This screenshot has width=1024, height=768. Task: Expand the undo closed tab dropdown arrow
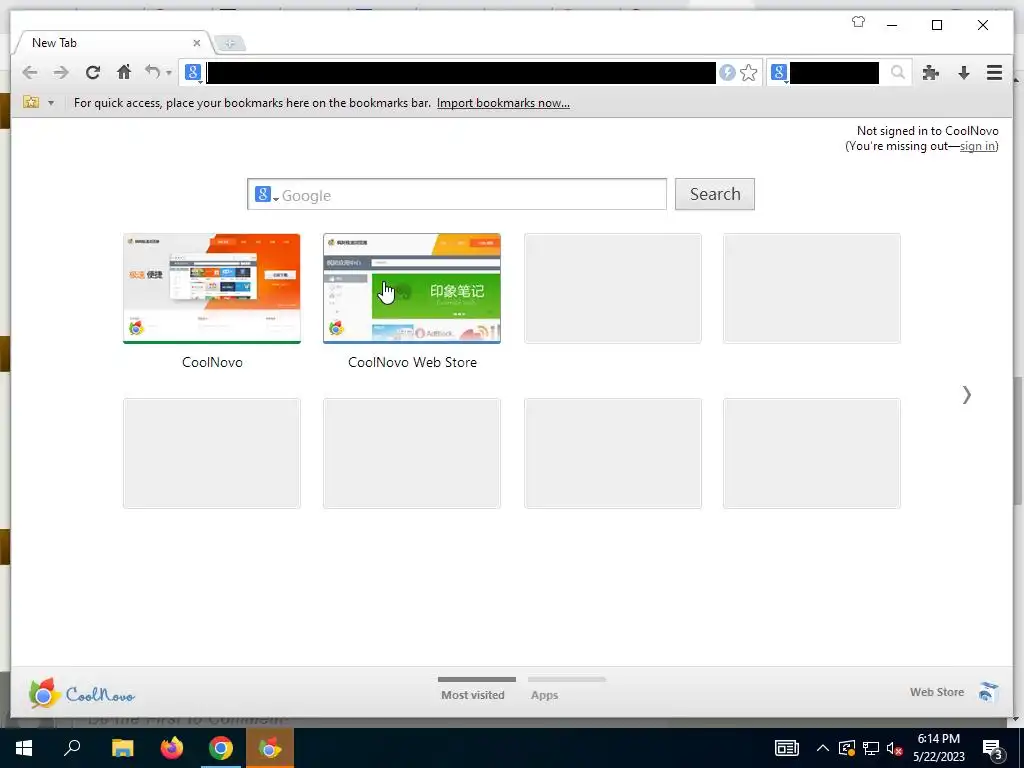tap(168, 73)
